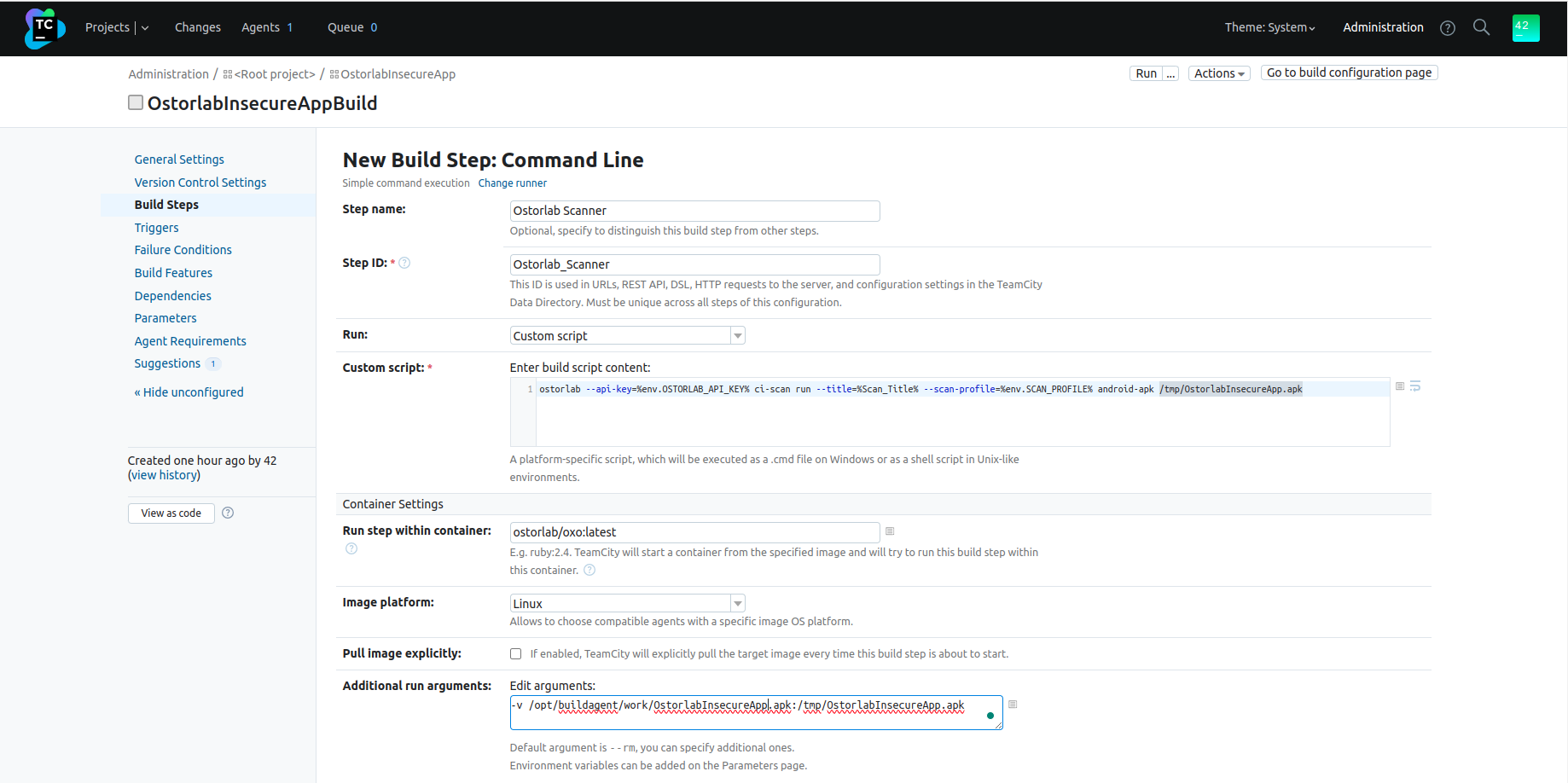Open Version Control Settings in the sidebar
Screen dimensions: 1568x783
click(x=200, y=183)
